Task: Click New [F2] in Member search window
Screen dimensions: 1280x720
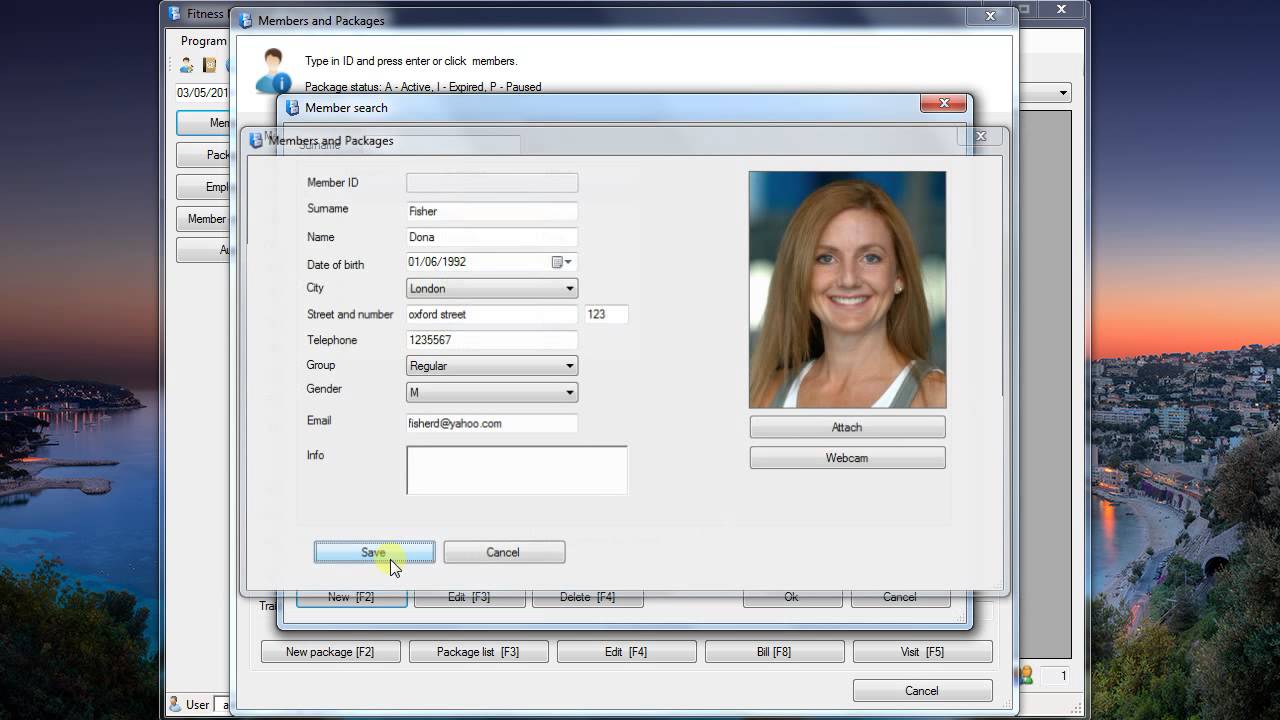Action: click(351, 597)
